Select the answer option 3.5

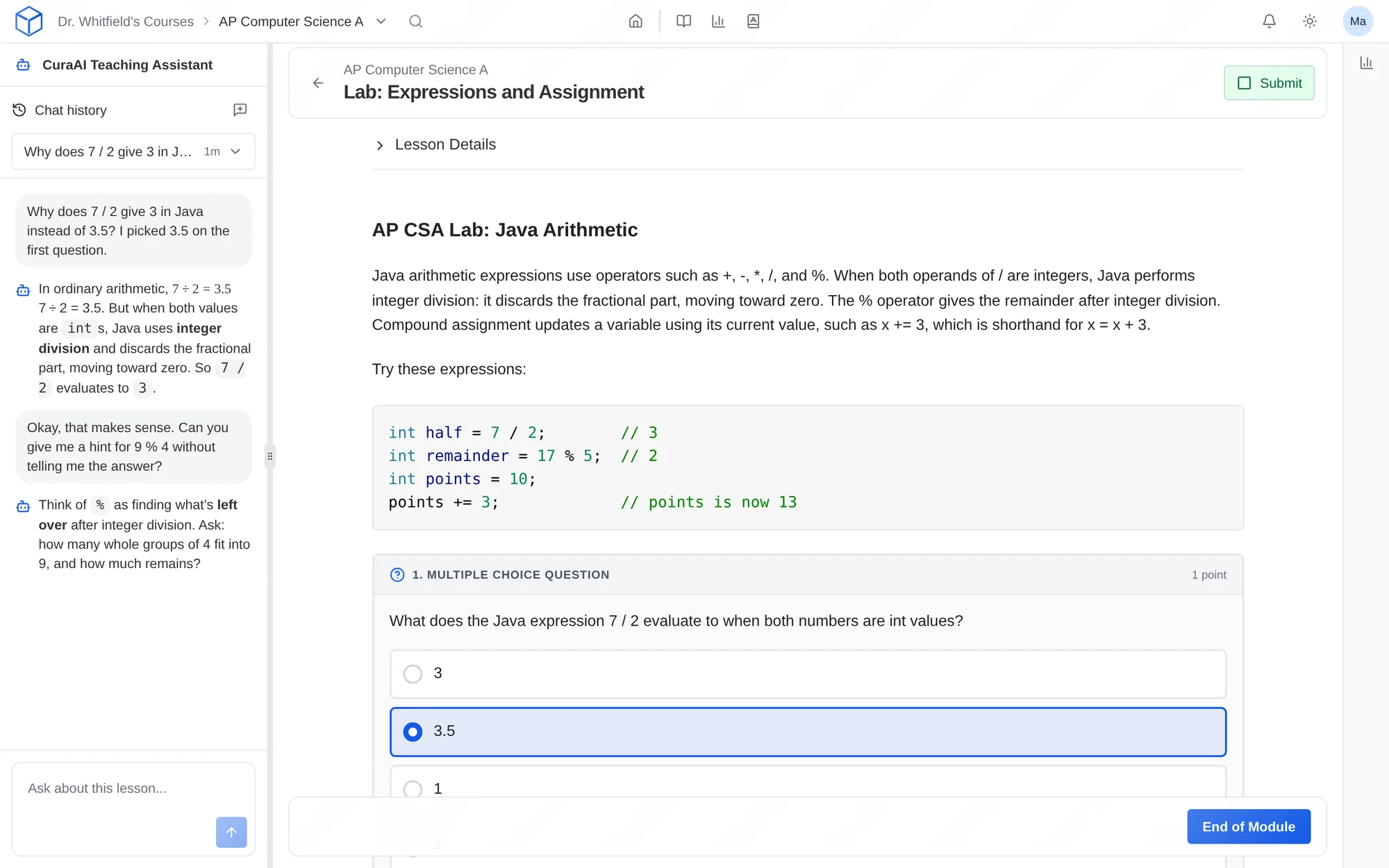[808, 732]
